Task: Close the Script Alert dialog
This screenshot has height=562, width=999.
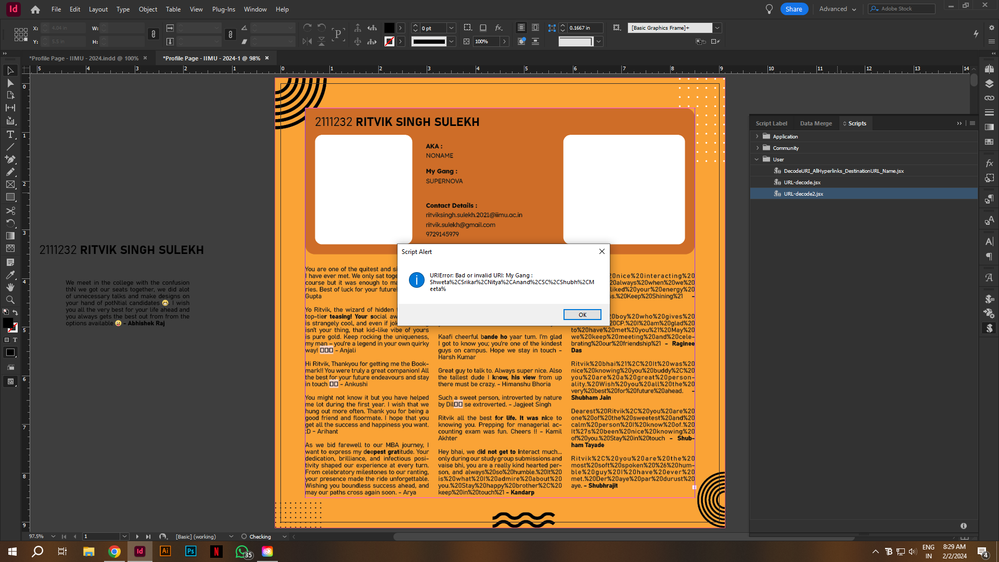Action: 601,252
